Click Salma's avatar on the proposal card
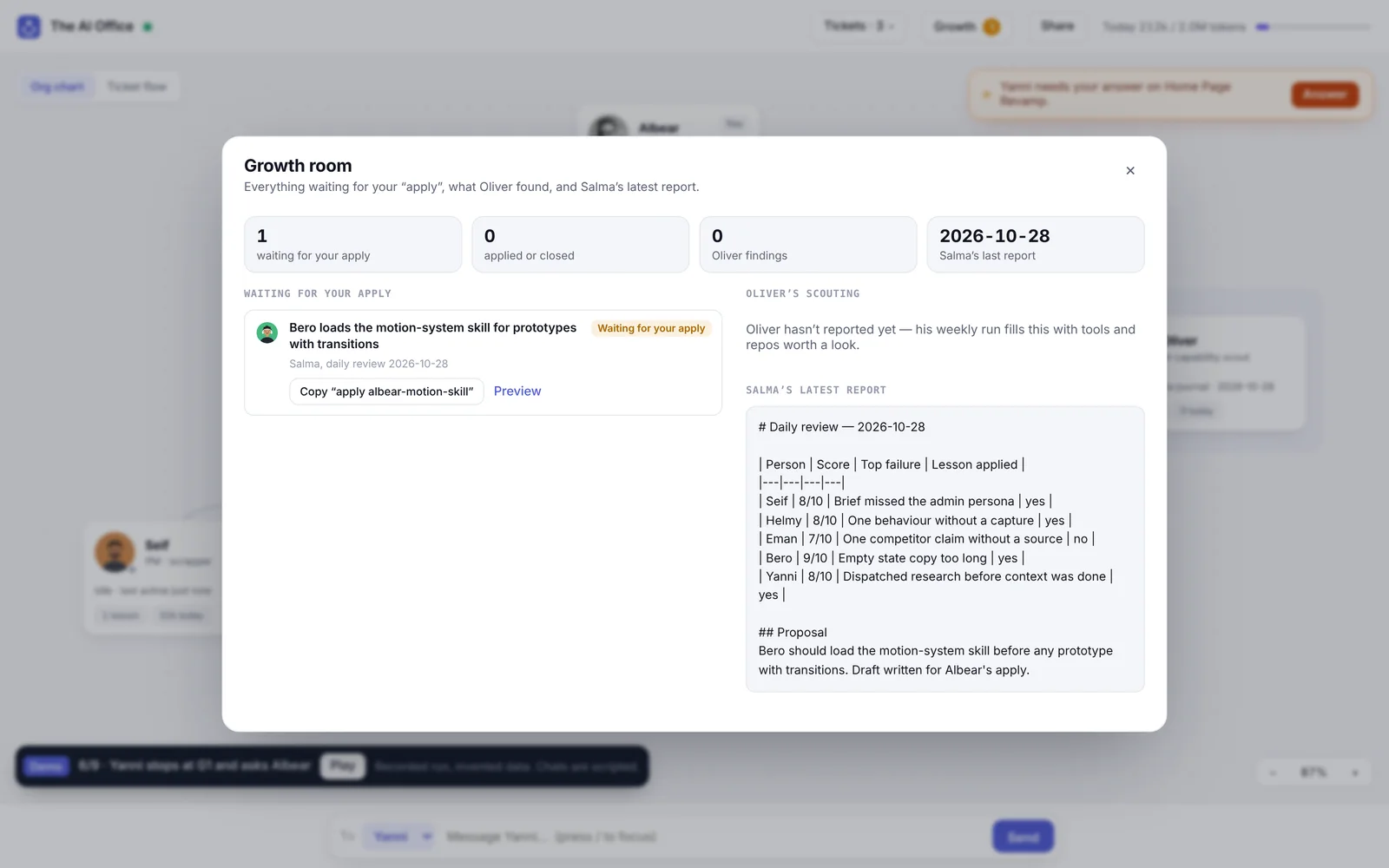 point(267,332)
